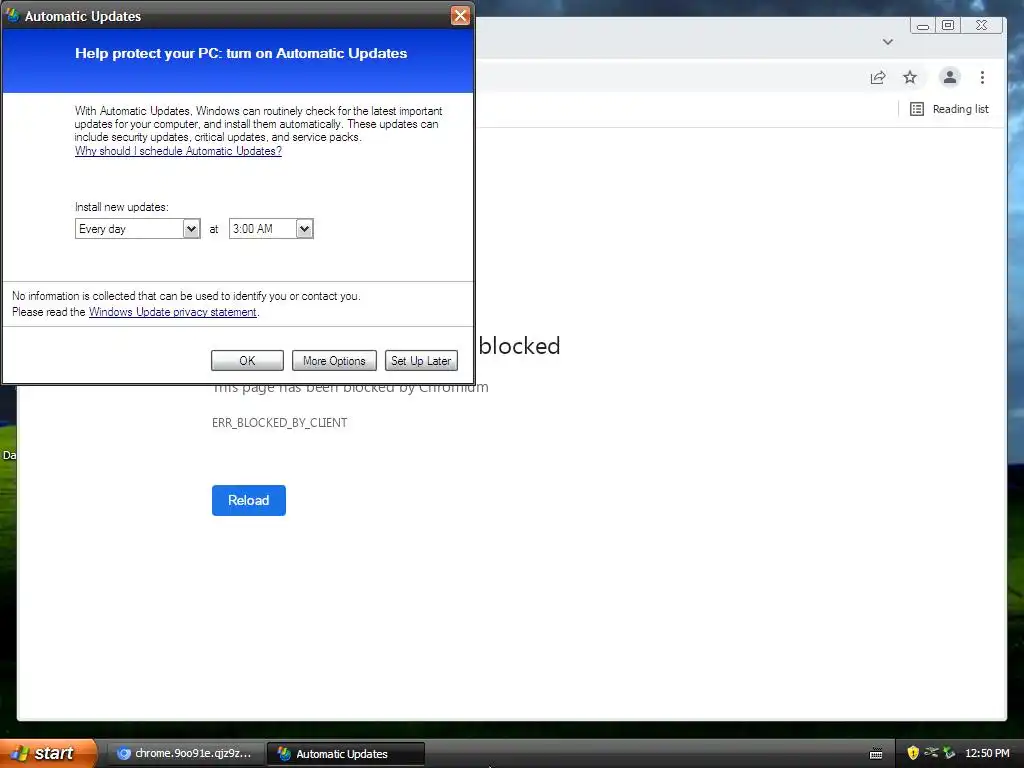Image resolution: width=1024 pixels, height=768 pixels.
Task: Open the Windows start menu
Action: 47,753
